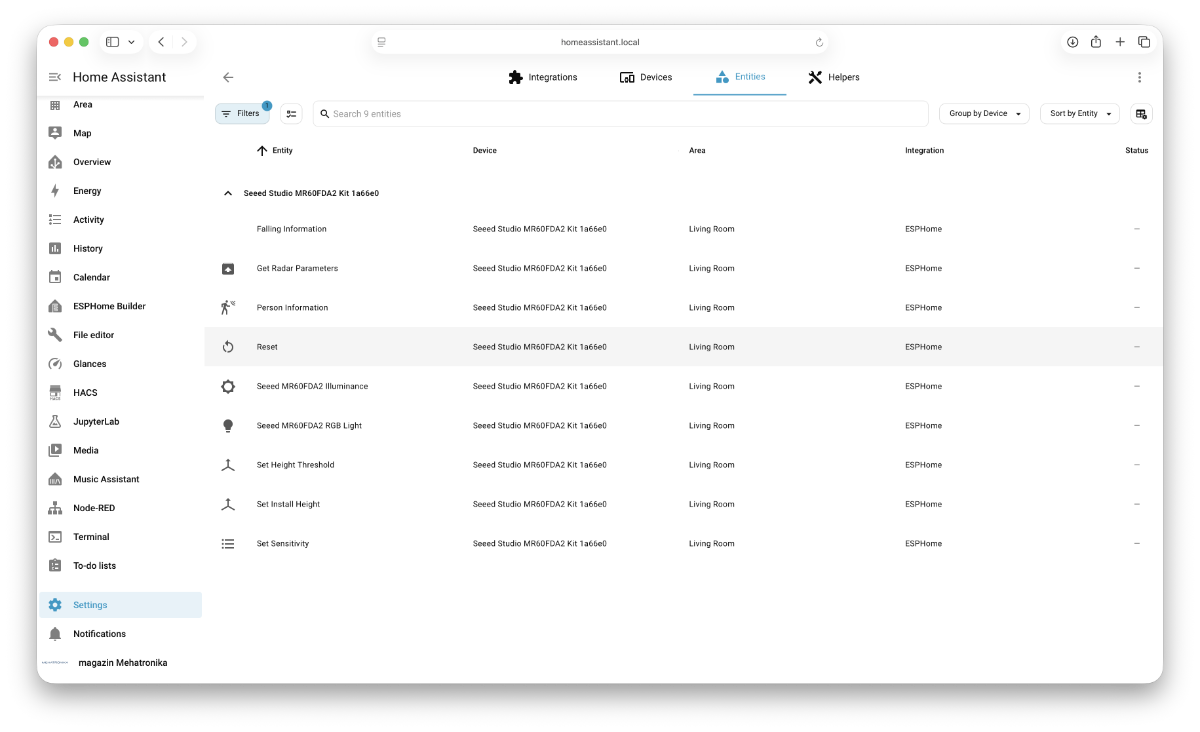
Task: Click the back arrow in the header
Action: click(228, 77)
